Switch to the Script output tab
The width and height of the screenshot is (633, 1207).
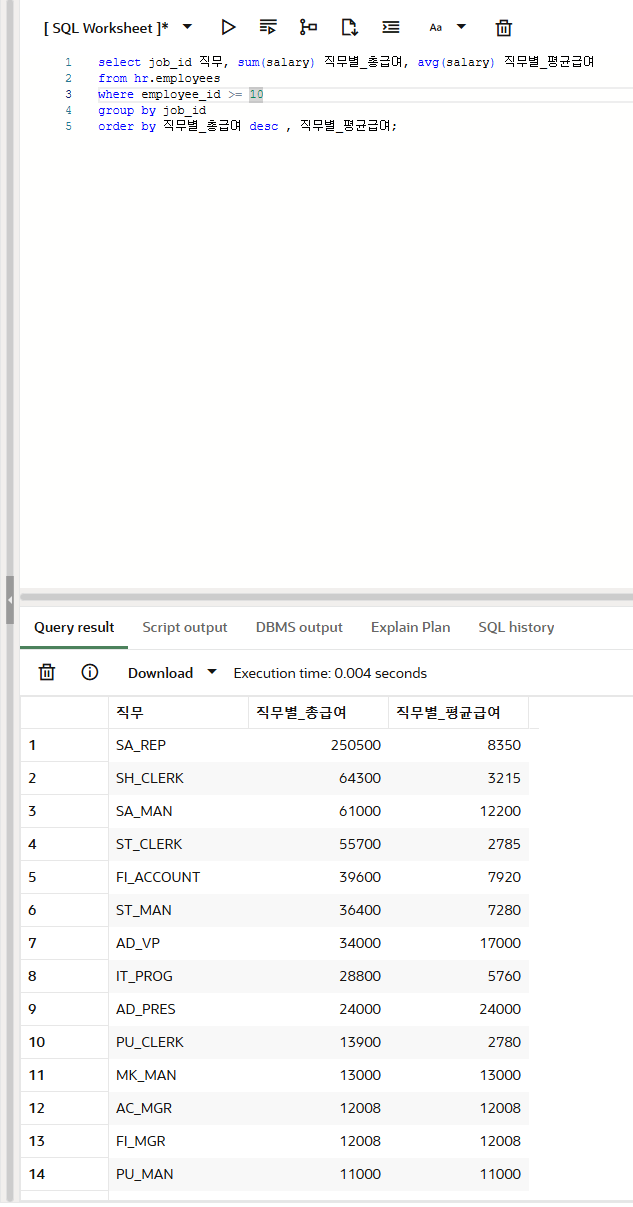pos(185,627)
